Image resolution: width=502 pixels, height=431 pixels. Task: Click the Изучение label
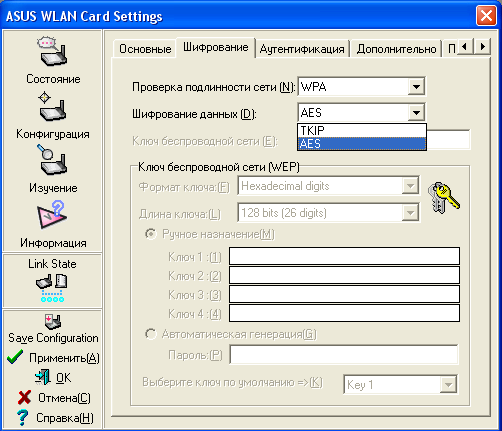click(53, 188)
